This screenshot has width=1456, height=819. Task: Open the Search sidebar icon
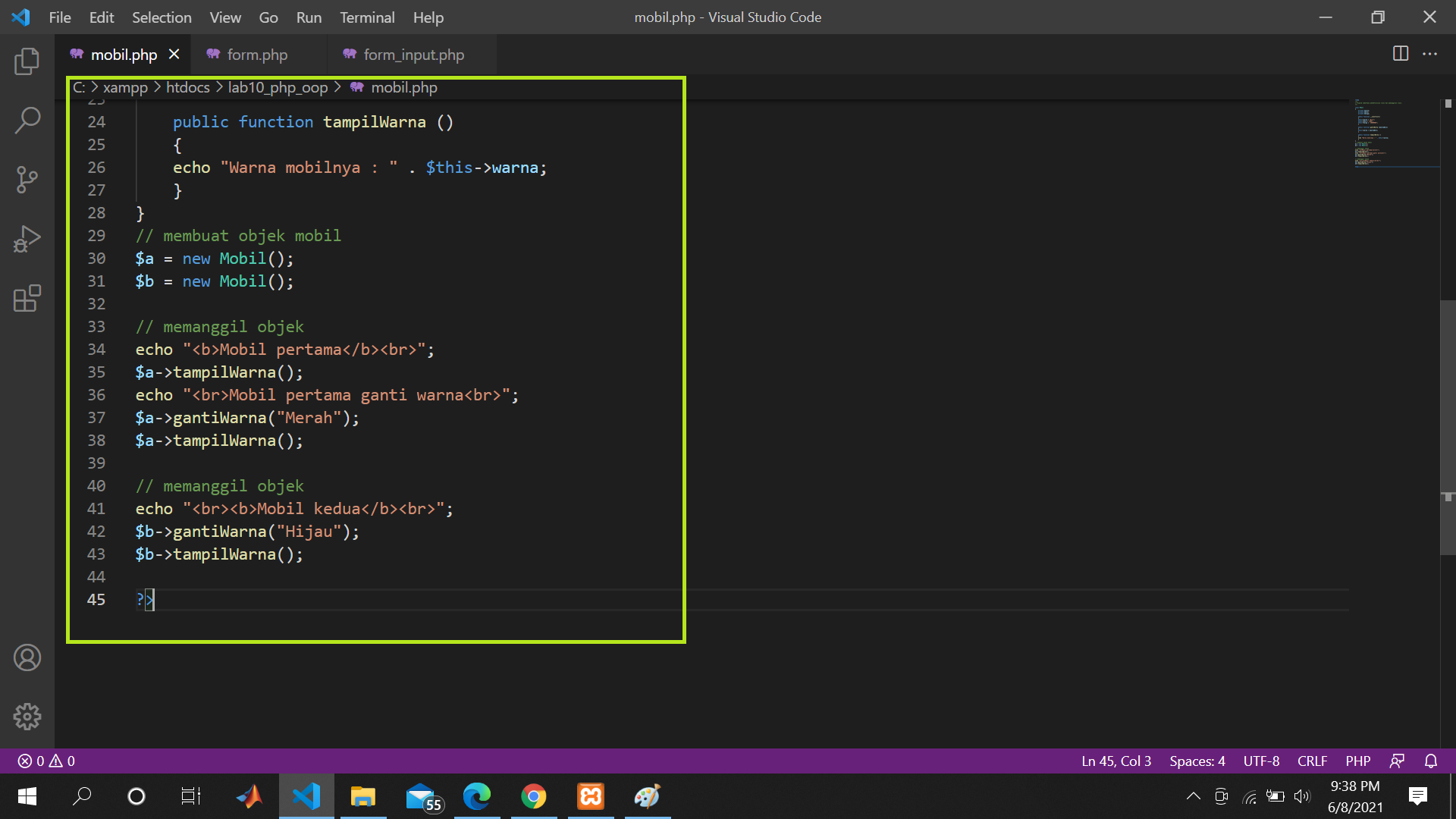(27, 120)
